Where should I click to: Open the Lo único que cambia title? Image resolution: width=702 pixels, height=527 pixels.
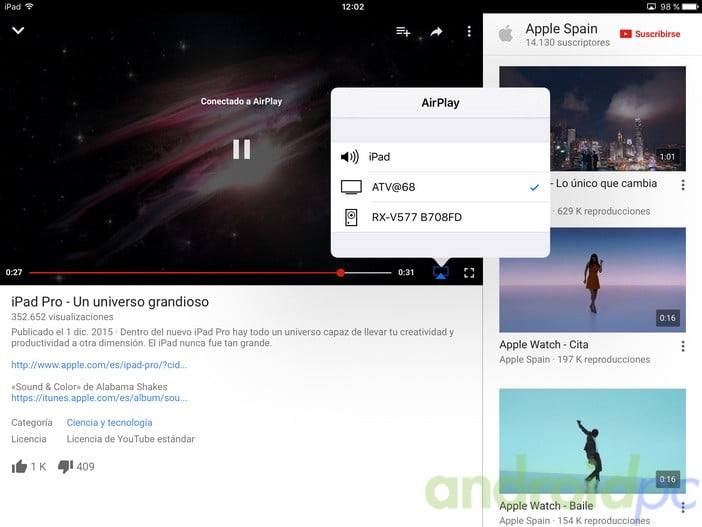pyautogui.click(x=606, y=184)
